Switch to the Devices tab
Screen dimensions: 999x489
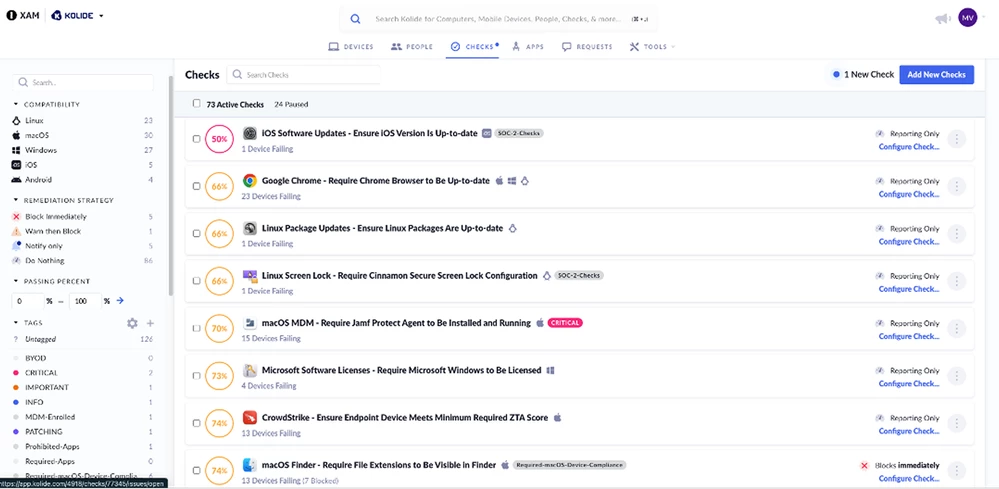tap(350, 46)
